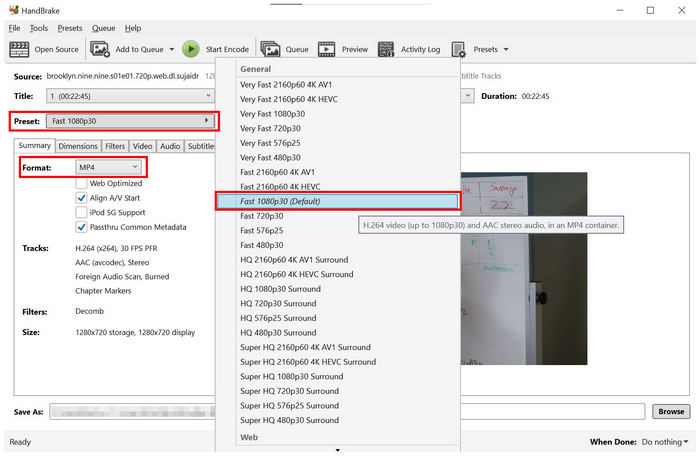Switch to the Dimensions tab
Viewport: 700px width, 456px height.
[x=78, y=146]
